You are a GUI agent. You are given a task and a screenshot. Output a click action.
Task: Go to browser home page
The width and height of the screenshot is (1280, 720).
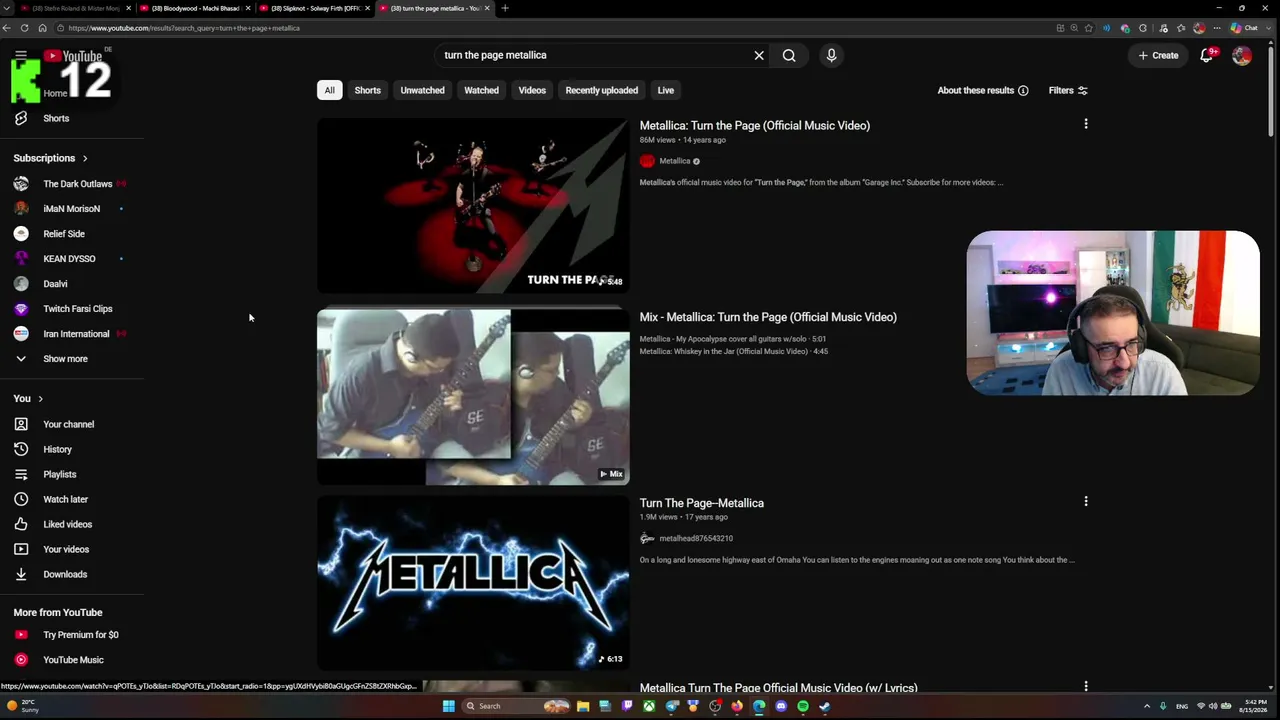pyautogui.click(x=42, y=28)
